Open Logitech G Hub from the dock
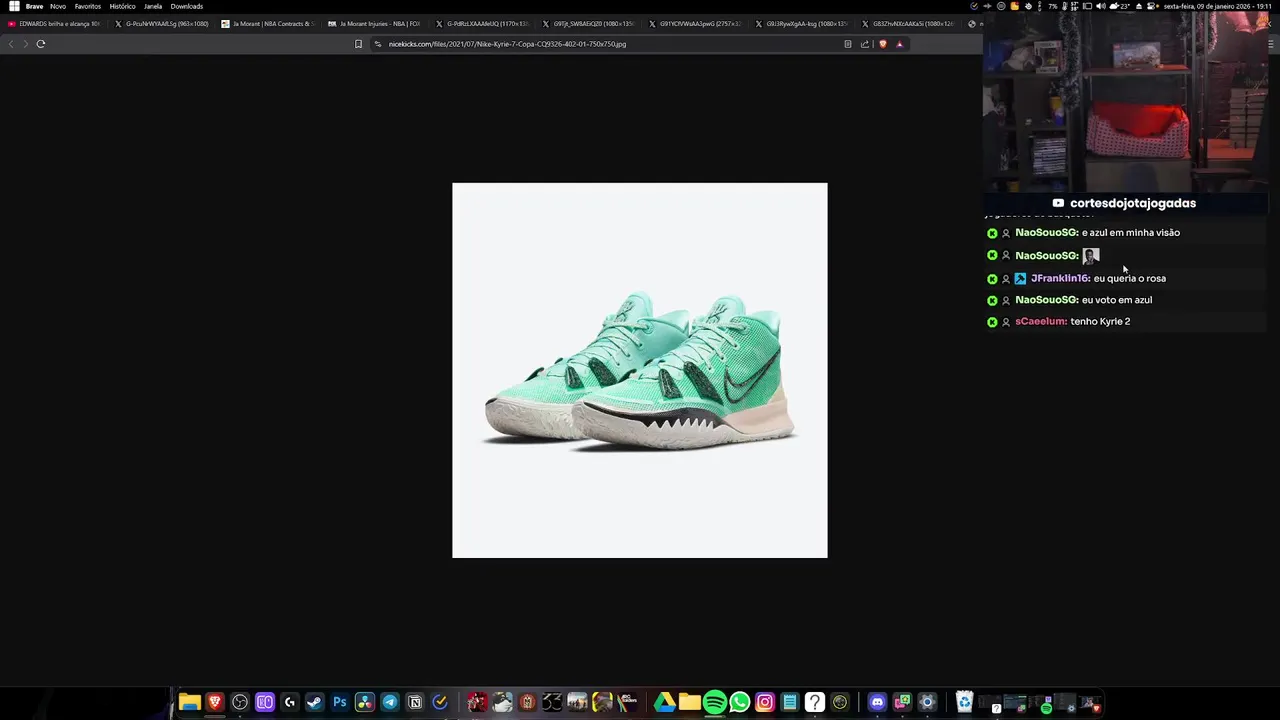Viewport: 1280px width, 720px height. (289, 702)
